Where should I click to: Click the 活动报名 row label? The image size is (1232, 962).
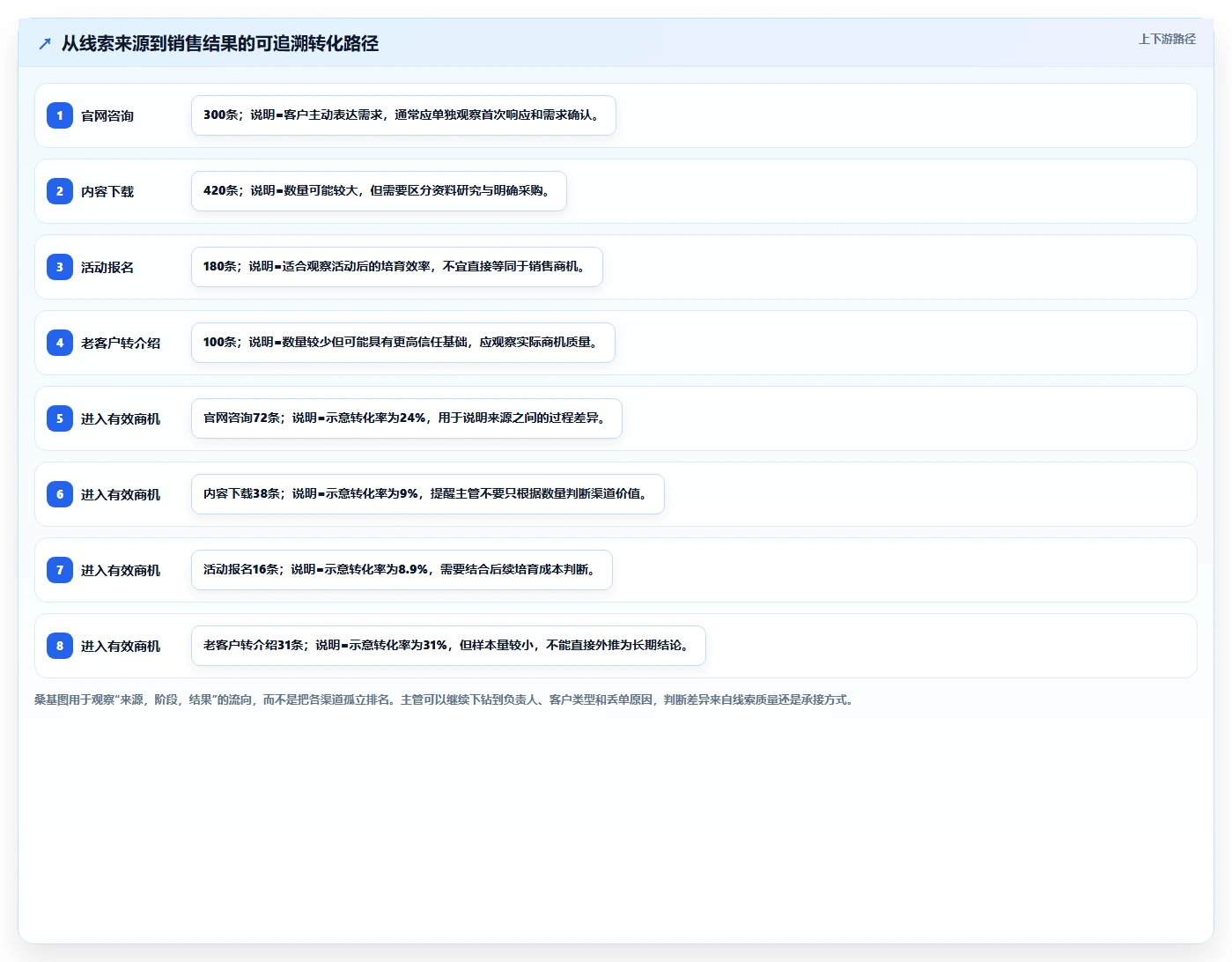coord(107,267)
